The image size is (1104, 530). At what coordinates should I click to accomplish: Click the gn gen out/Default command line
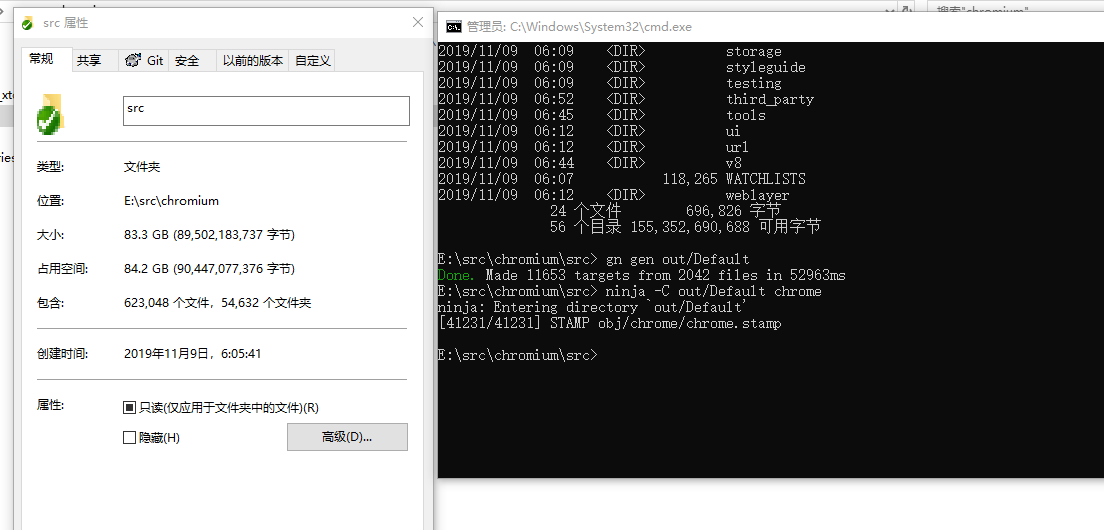click(594, 259)
